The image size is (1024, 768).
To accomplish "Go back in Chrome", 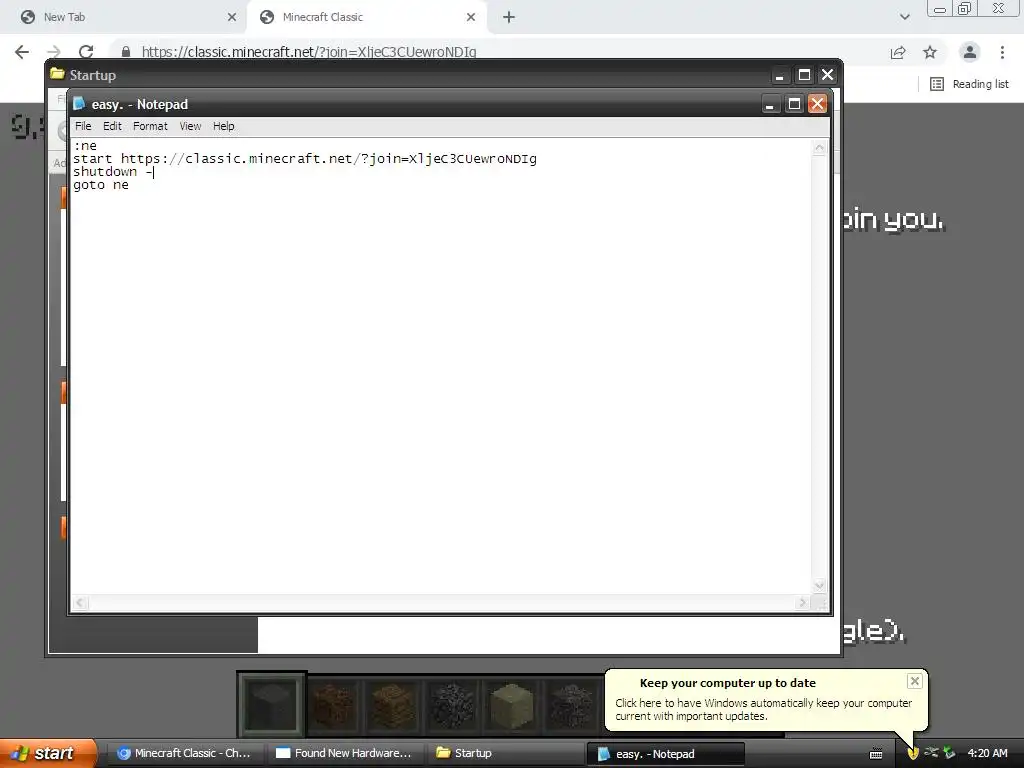I will click(22, 52).
